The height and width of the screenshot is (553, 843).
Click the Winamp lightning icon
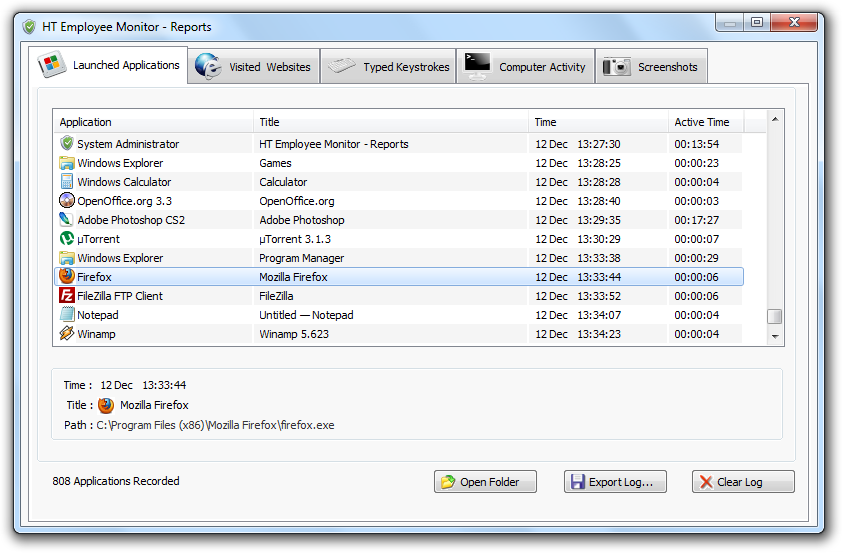pyautogui.click(x=67, y=333)
